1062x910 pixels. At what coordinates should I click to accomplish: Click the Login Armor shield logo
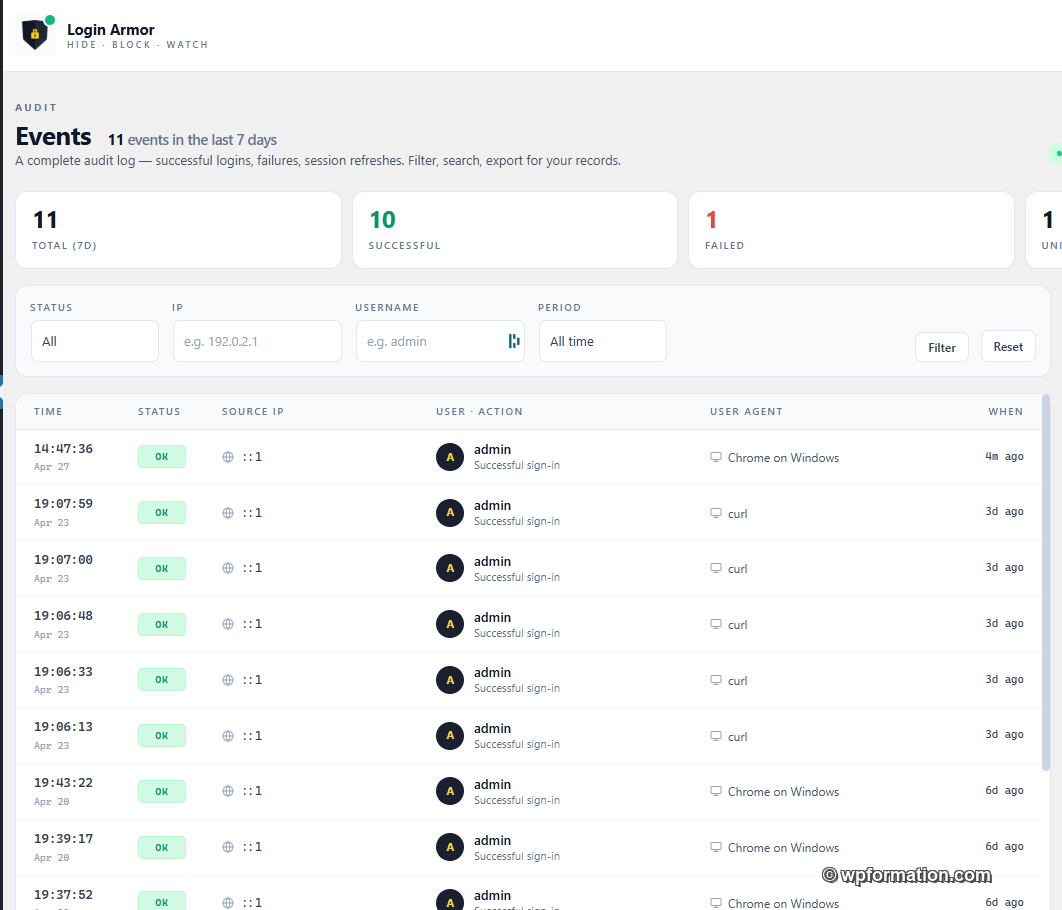coord(35,35)
